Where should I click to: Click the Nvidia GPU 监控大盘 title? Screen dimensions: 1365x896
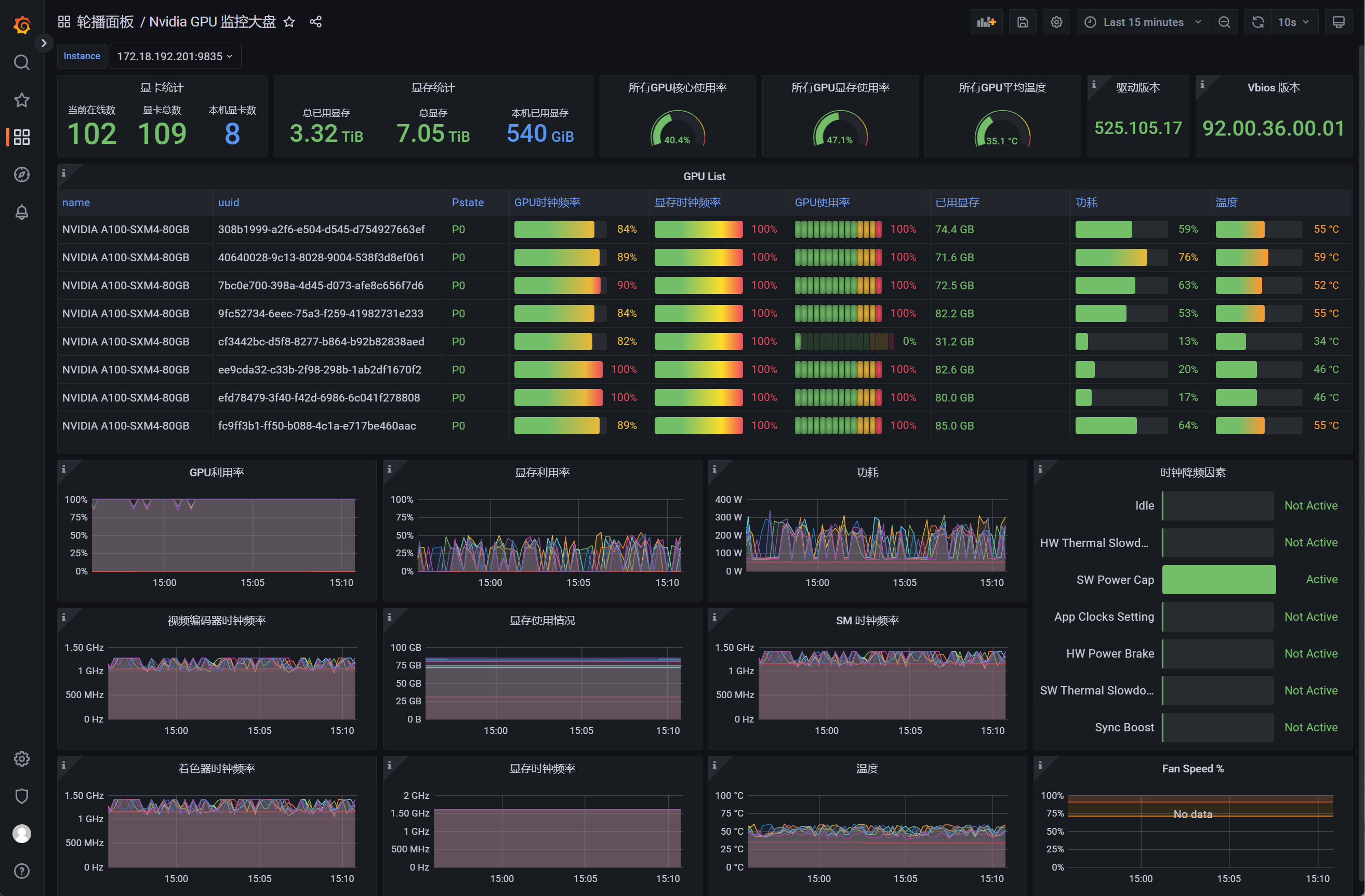click(212, 22)
